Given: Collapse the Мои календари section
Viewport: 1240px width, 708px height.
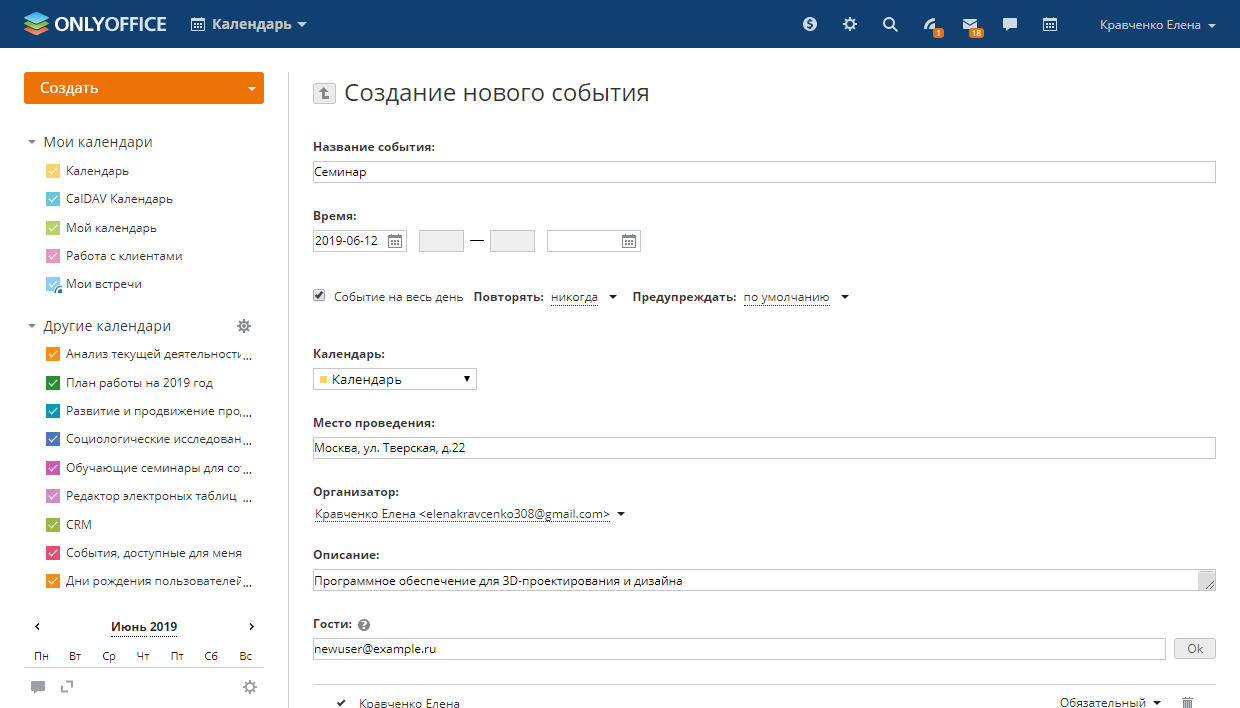Looking at the screenshot, I should pos(32,142).
